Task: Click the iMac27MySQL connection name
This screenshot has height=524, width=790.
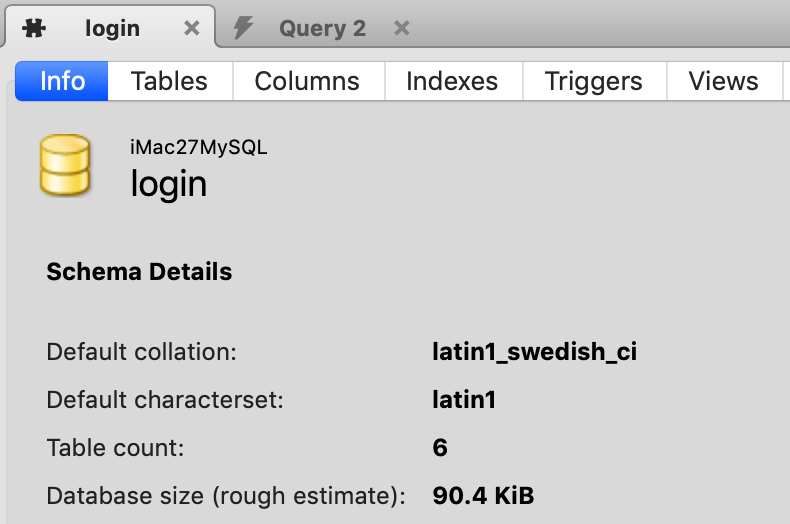Action: [199, 147]
